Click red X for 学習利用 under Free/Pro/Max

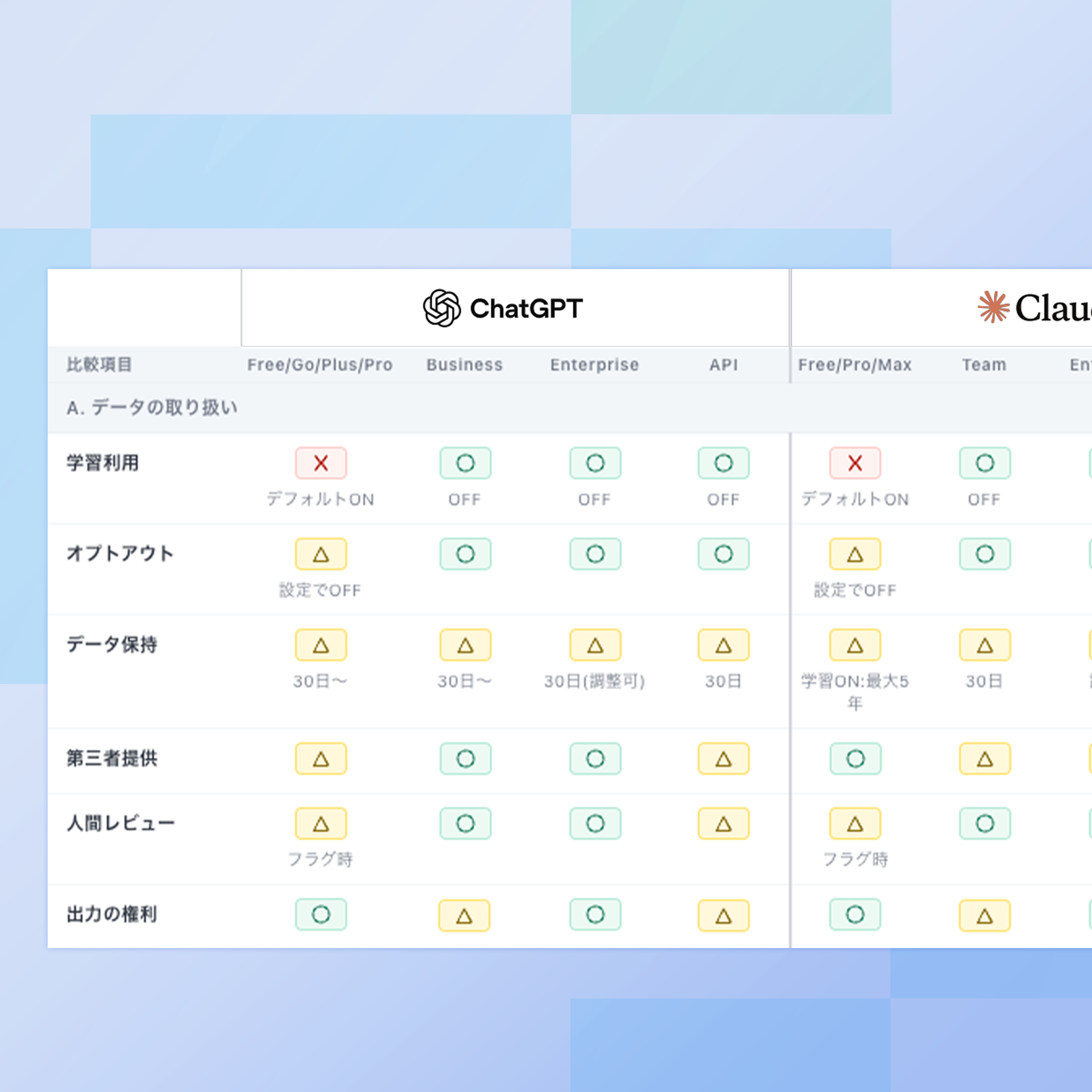click(x=855, y=463)
